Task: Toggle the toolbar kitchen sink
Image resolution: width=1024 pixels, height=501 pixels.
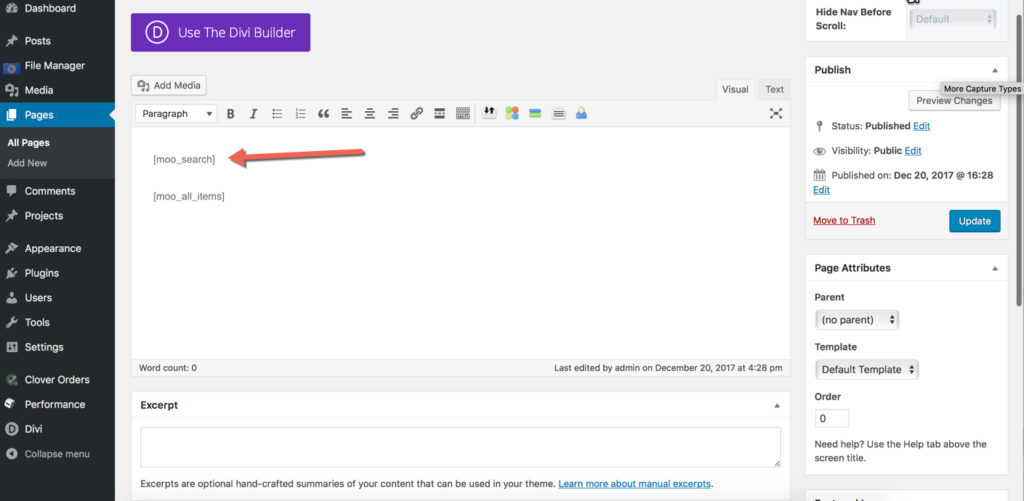Action: [463, 114]
